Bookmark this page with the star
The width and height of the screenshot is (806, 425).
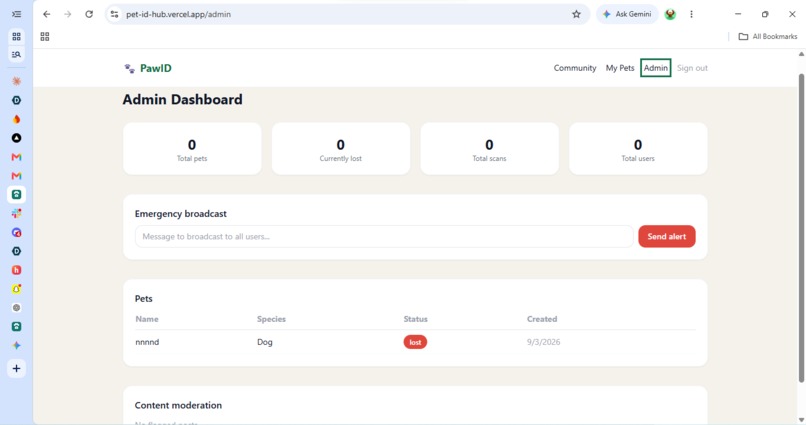click(x=576, y=14)
